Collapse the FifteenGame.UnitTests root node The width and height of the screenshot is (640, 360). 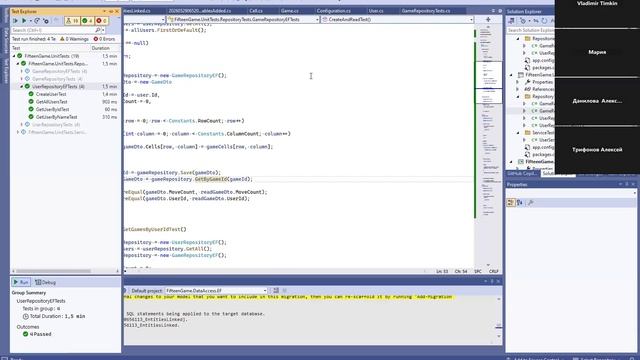[x=14, y=56]
